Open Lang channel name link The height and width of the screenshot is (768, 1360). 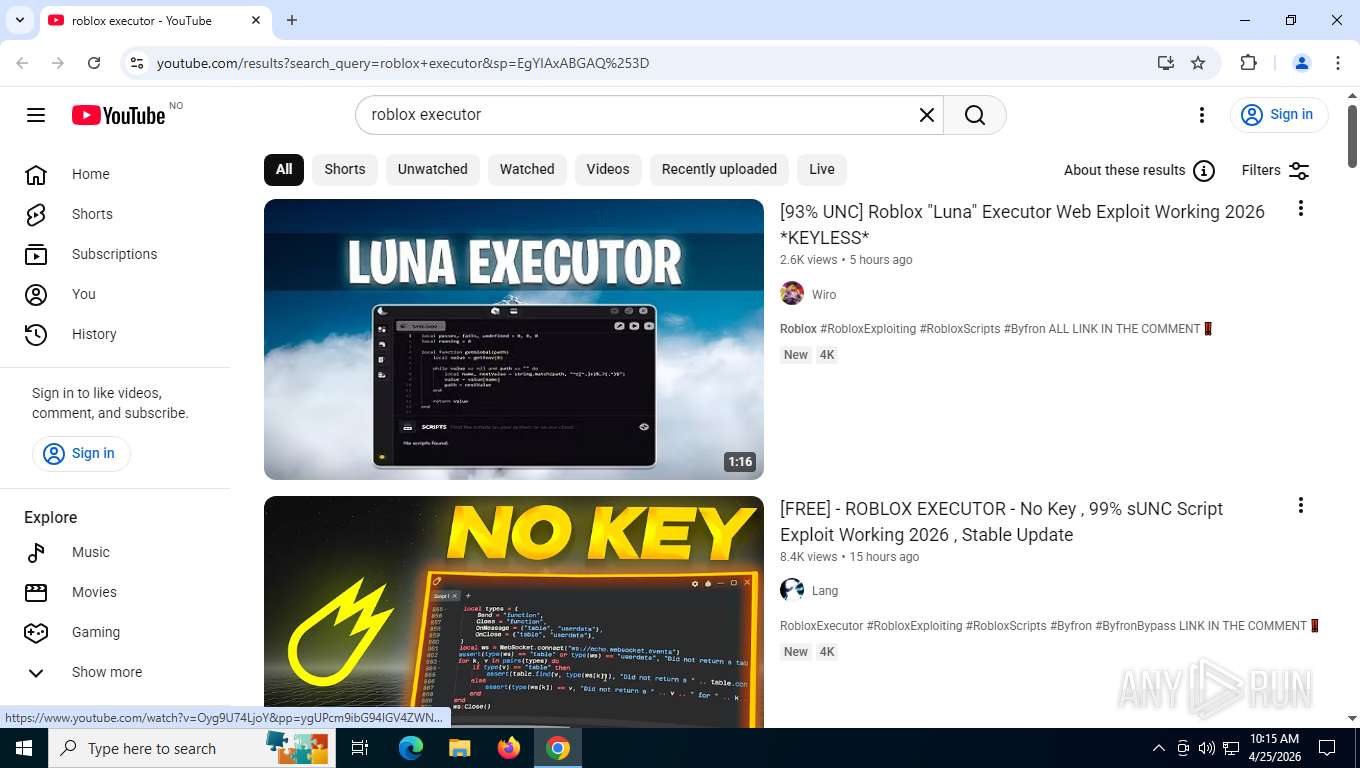(x=825, y=591)
